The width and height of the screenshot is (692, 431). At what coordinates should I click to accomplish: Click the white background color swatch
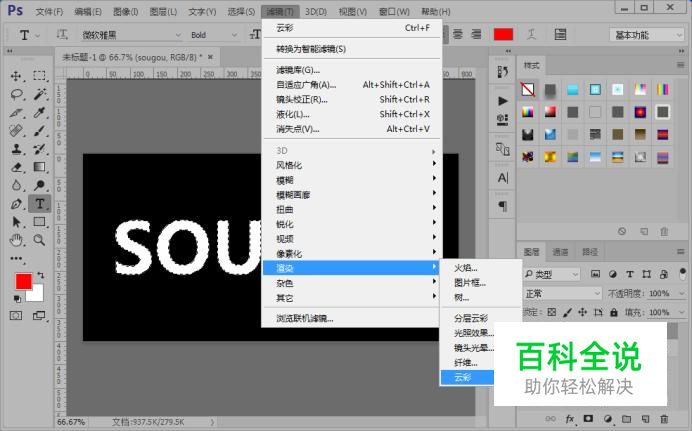pos(37,296)
